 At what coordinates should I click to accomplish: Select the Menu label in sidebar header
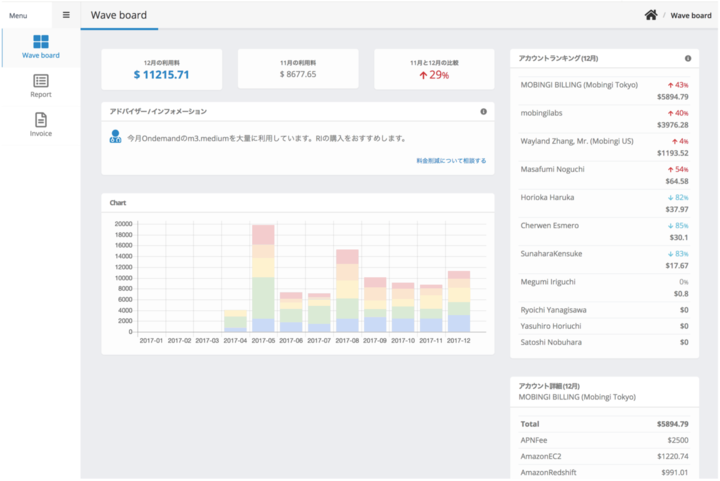point(18,16)
